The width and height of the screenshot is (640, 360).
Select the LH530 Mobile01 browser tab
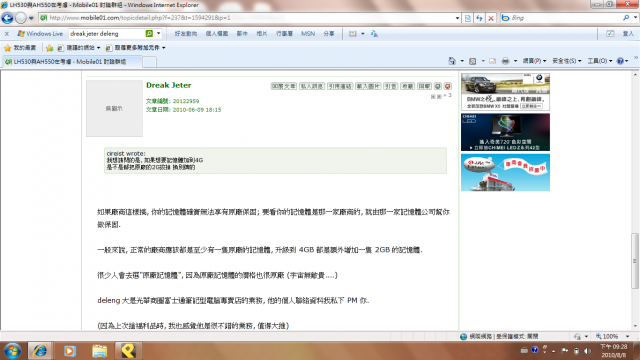coord(72,62)
